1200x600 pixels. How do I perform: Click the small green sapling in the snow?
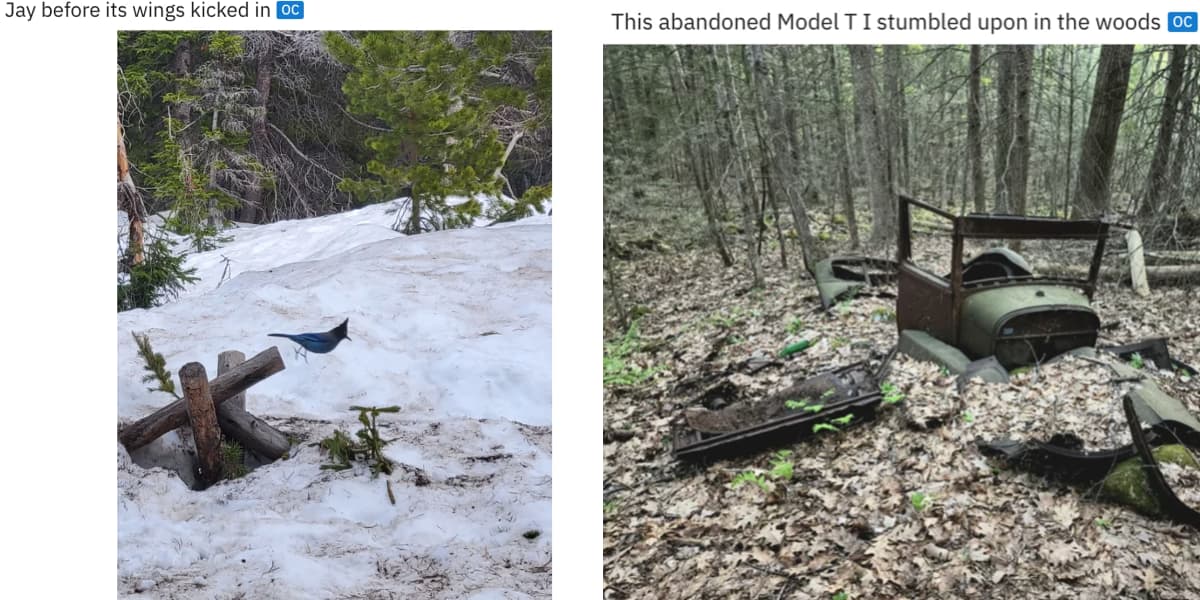pyautogui.click(x=362, y=440)
